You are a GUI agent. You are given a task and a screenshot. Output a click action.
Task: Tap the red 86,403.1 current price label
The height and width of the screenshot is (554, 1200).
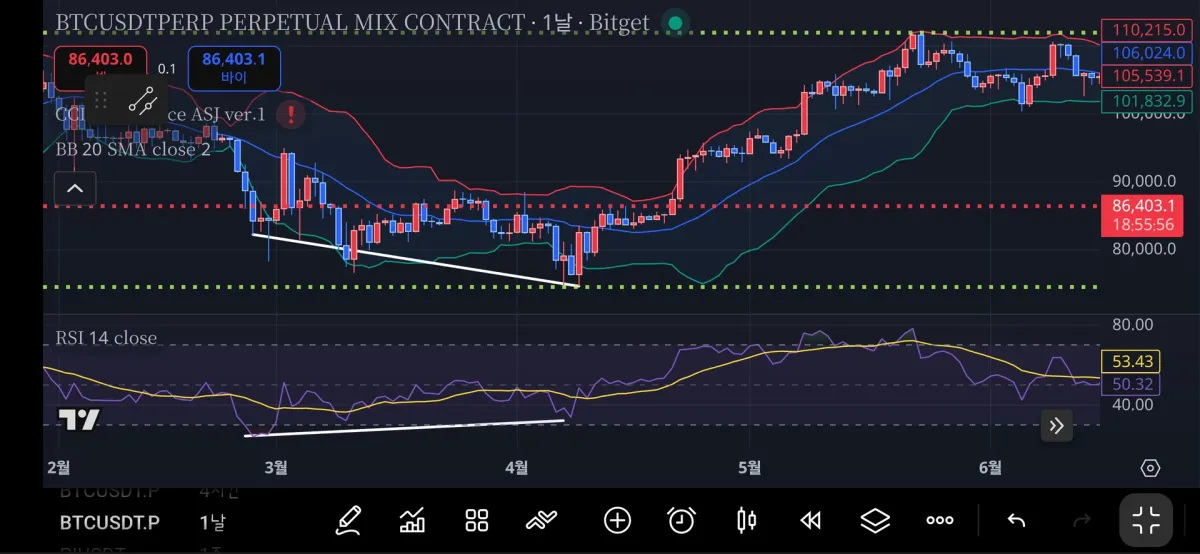pyautogui.click(x=1142, y=214)
